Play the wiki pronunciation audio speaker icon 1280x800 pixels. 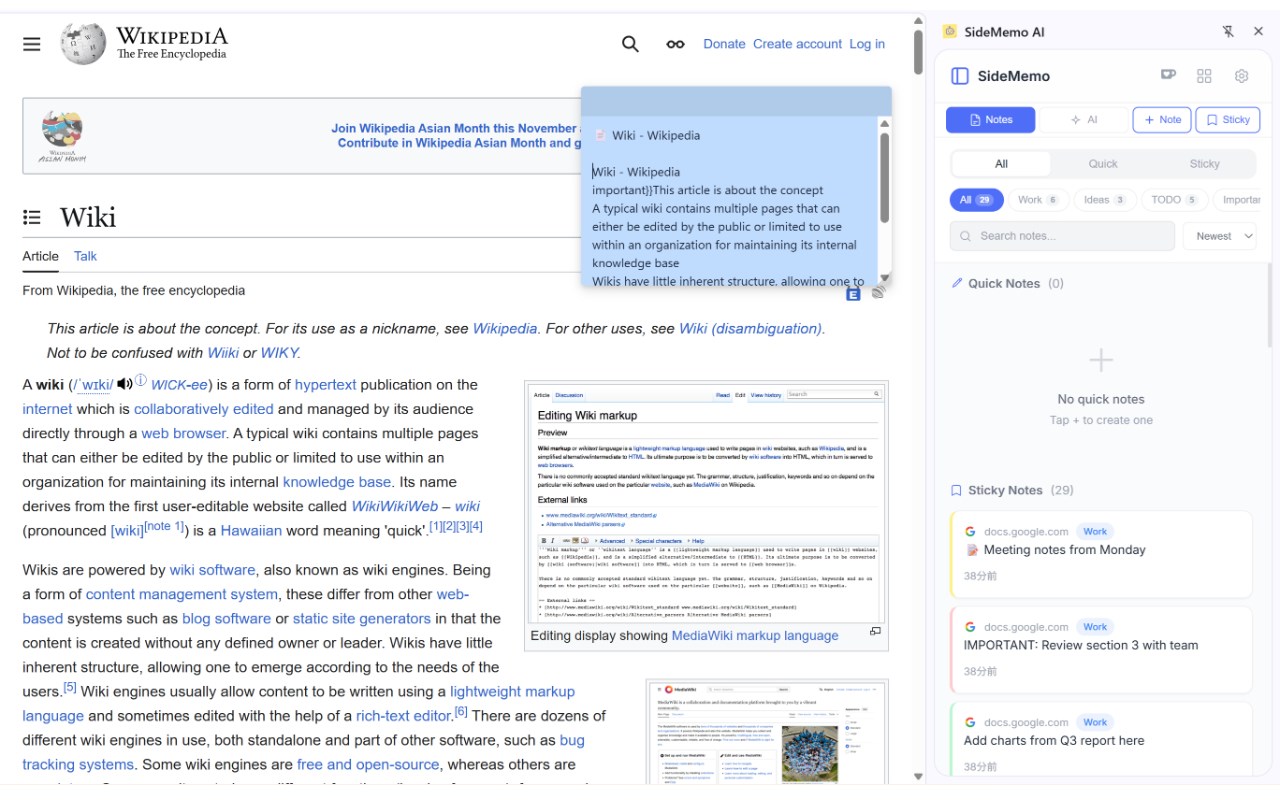pos(124,384)
